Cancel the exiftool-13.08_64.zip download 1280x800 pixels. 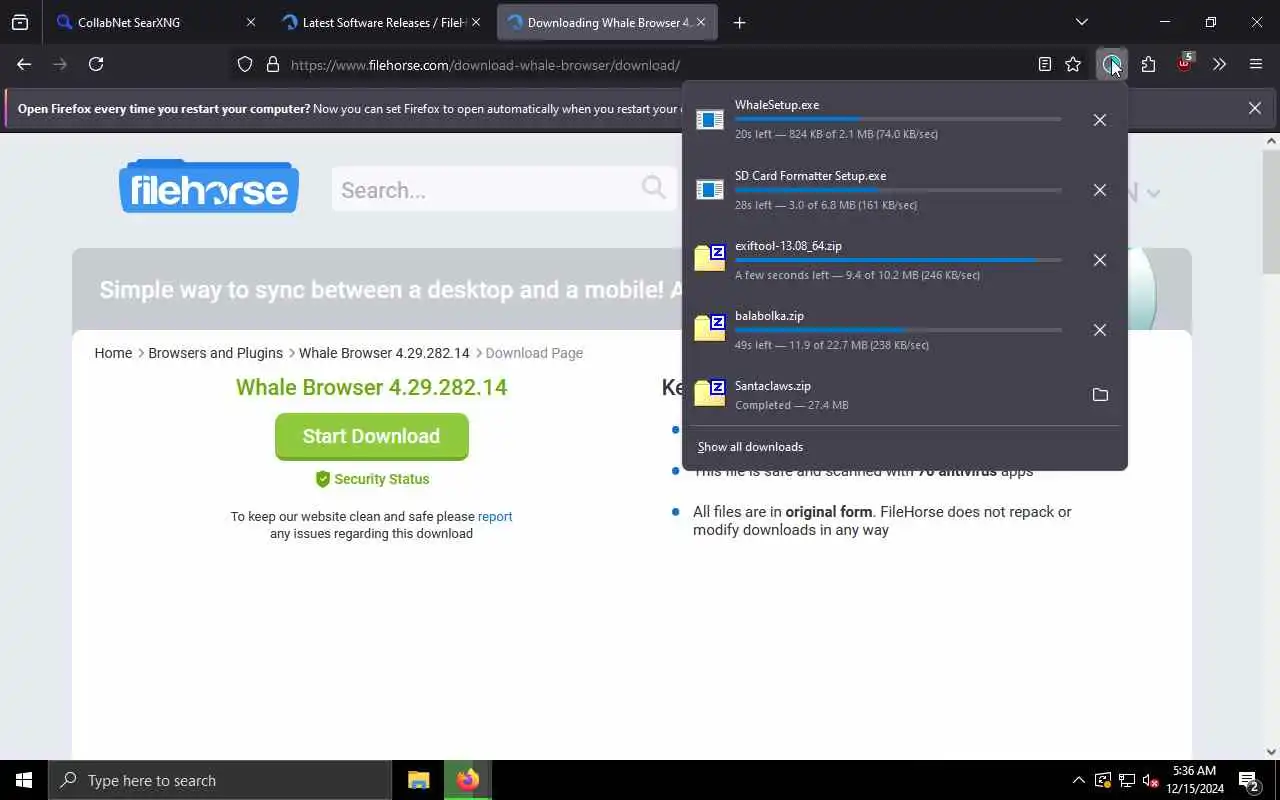(1099, 260)
